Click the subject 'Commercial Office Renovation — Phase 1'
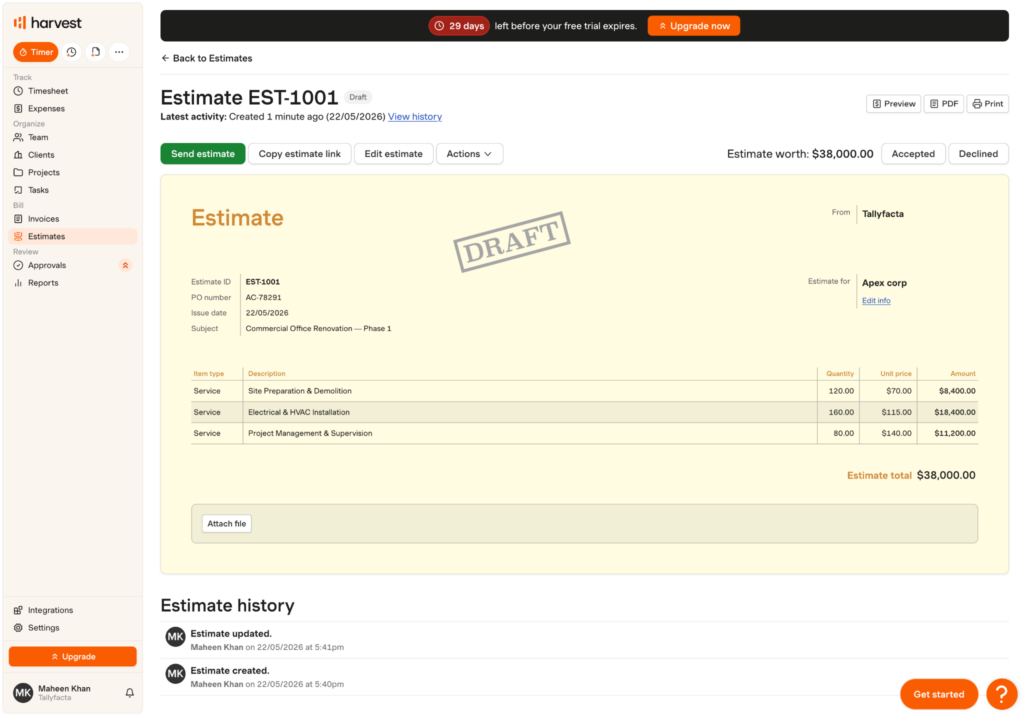 pyautogui.click(x=319, y=329)
